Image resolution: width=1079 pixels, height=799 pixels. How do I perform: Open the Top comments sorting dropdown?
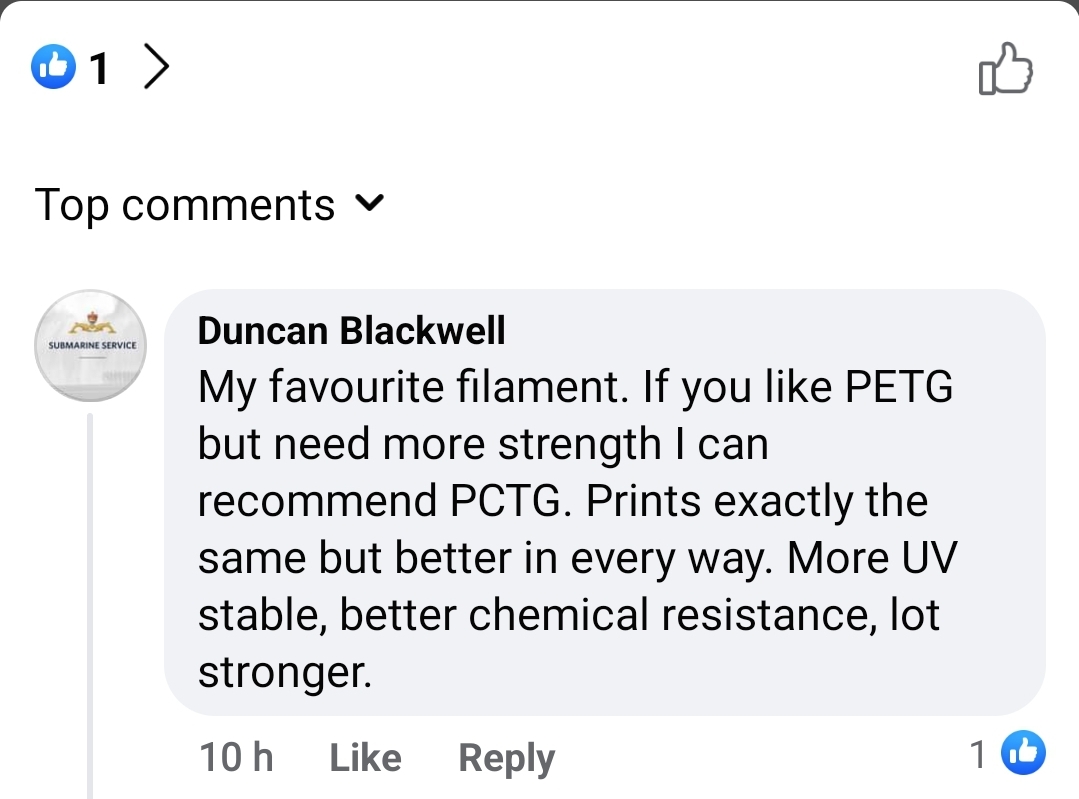(x=210, y=204)
